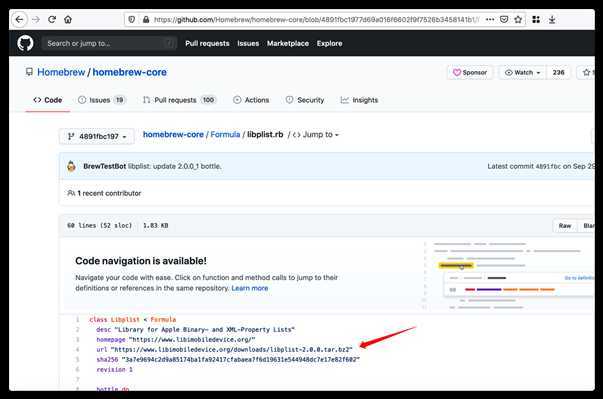603x399 pixels.
Task: Open the 4891fbc197 branch selector dropdown
Action: (x=97, y=136)
